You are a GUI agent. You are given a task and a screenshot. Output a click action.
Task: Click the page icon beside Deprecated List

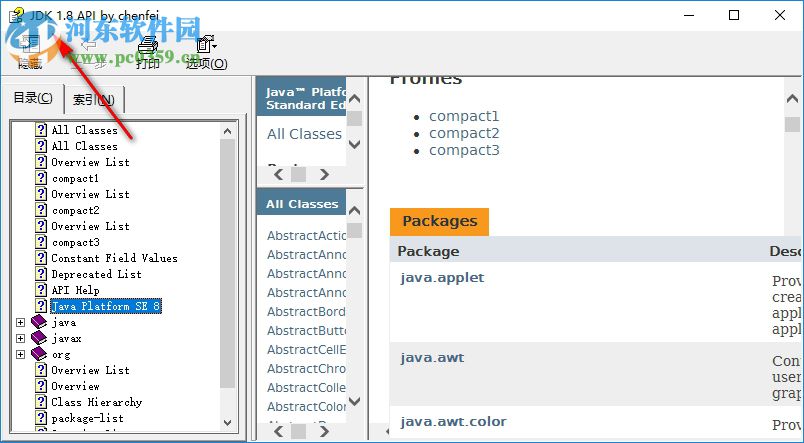tap(41, 274)
